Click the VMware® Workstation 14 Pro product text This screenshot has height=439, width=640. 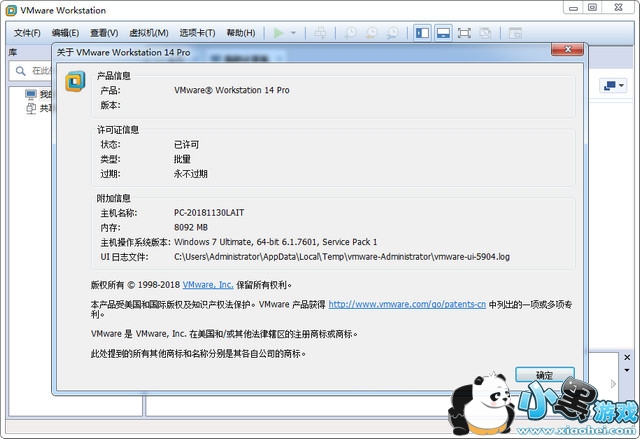231,90
